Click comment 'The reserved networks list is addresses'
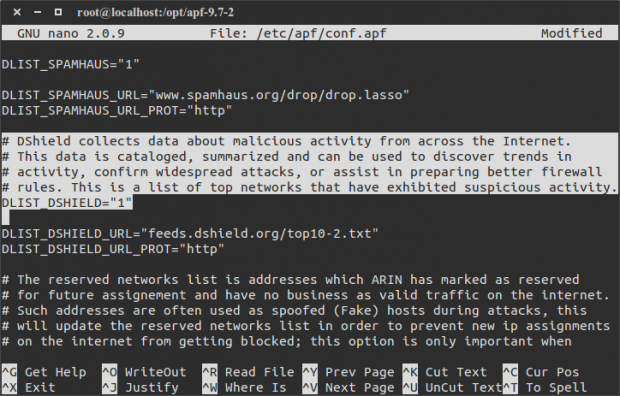 coord(290,280)
